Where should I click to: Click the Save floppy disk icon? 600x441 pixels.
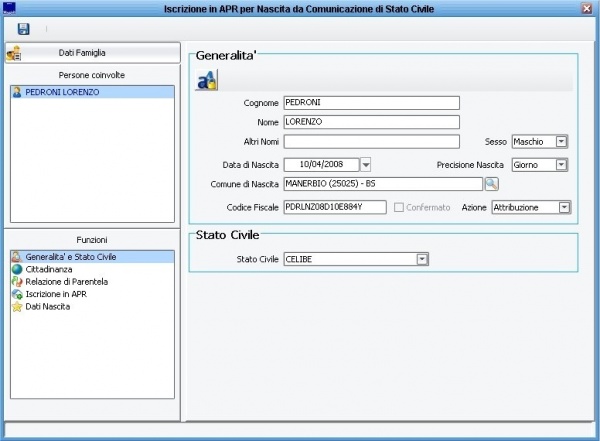pos(23,29)
